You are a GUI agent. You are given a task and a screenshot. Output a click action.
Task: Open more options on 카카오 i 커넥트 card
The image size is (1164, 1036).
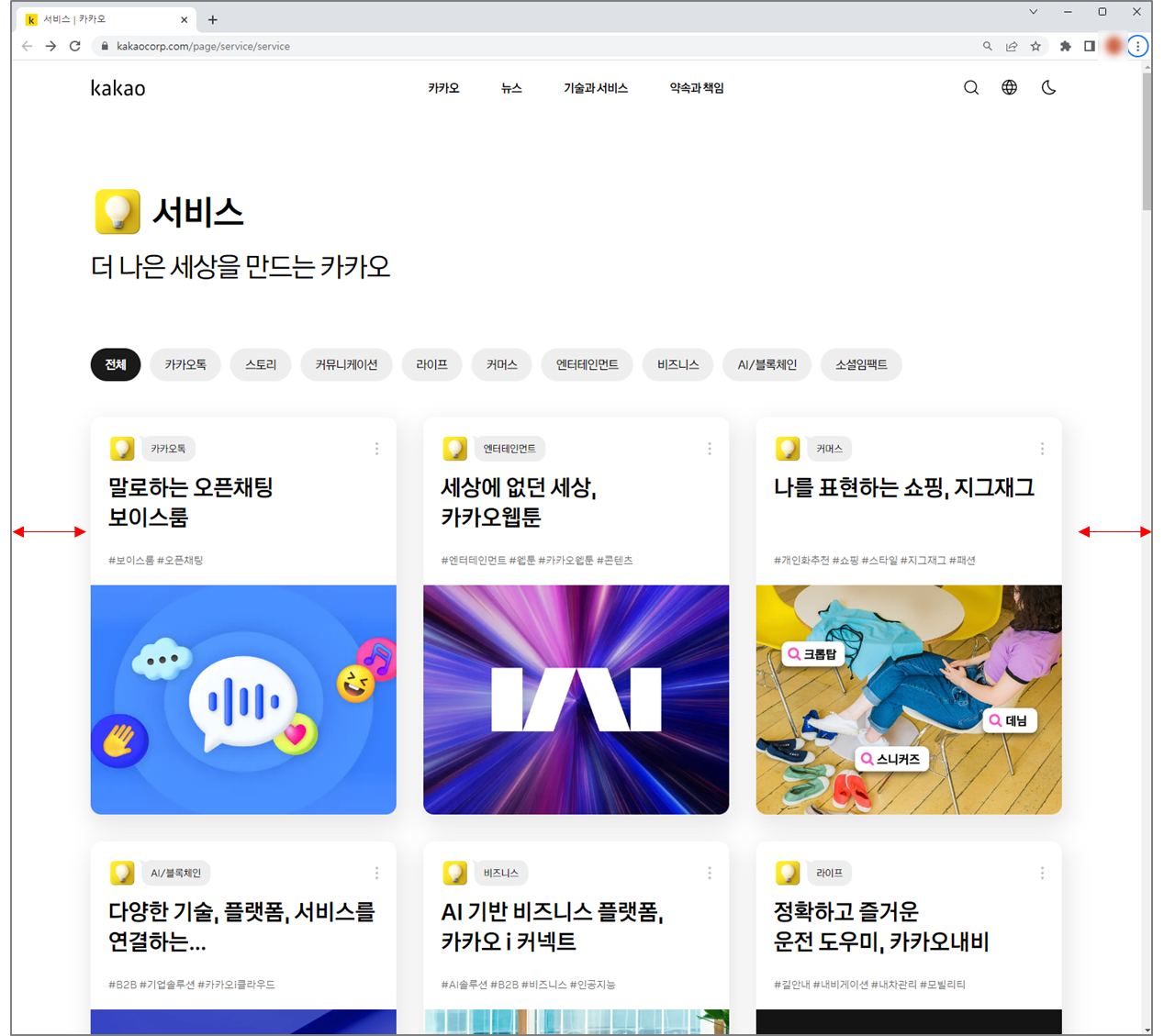point(710,873)
